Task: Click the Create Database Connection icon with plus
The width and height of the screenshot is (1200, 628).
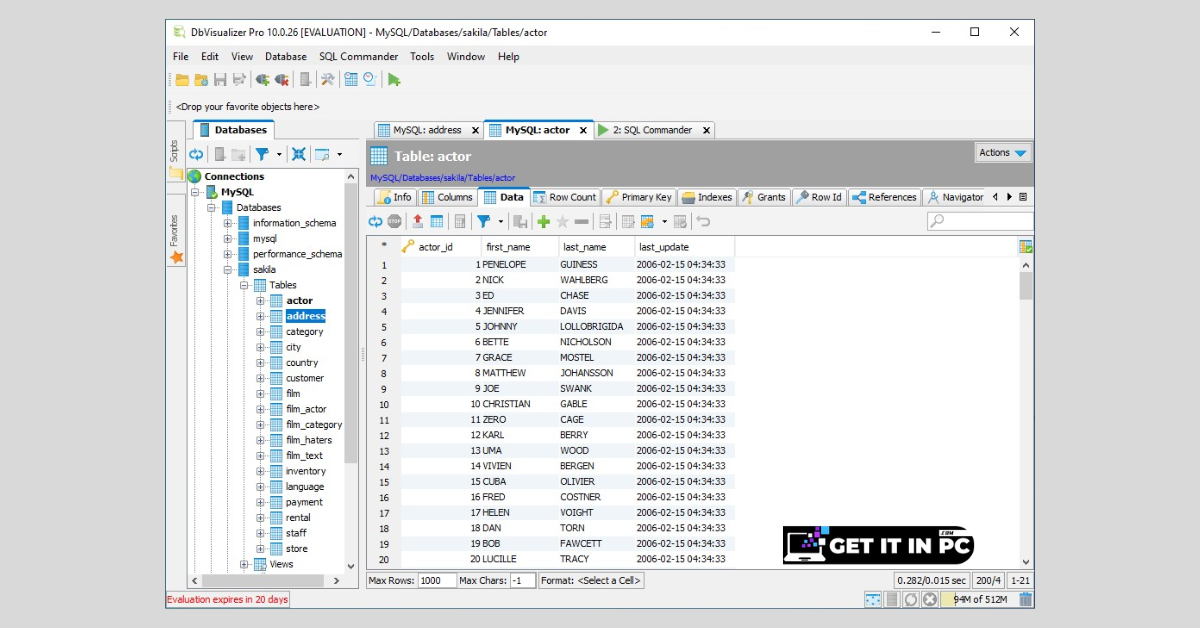Action: [x=262, y=80]
